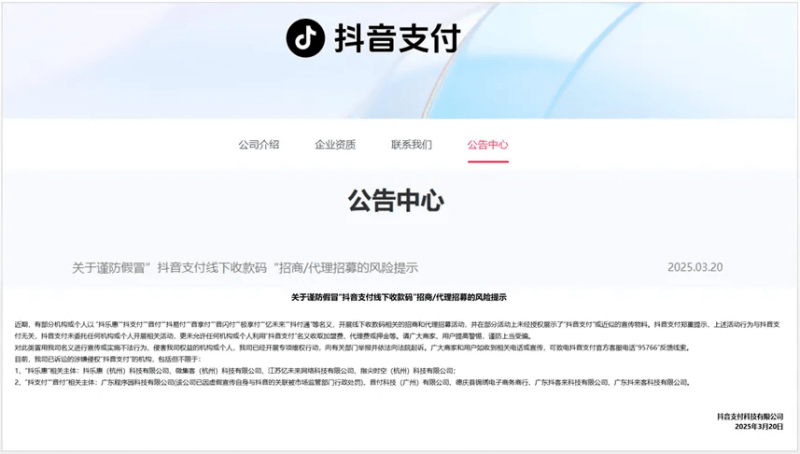Viewport: 800px width, 454px height.
Task: Go to the 联系我们 tab
Action: [x=412, y=144]
